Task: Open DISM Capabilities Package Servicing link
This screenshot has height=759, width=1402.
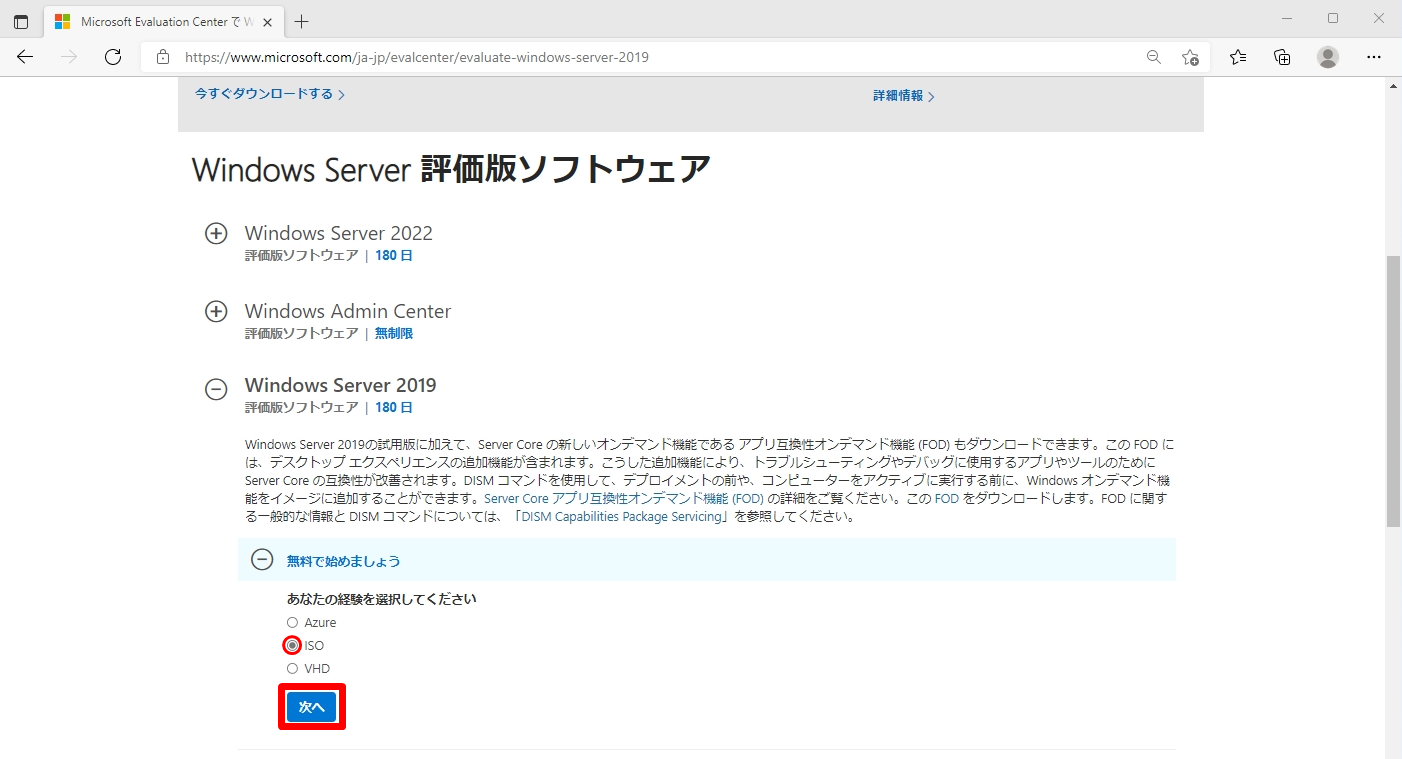Action: tap(622, 517)
